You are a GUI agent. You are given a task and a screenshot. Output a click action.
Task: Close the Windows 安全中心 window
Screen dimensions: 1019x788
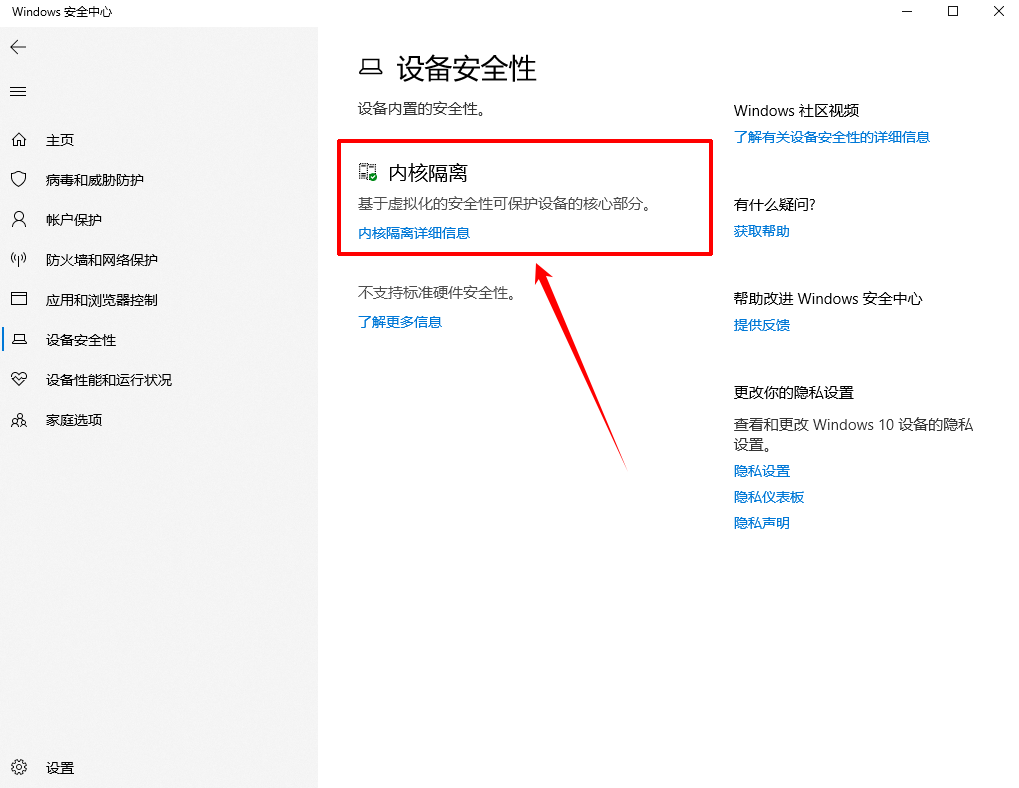[999, 12]
